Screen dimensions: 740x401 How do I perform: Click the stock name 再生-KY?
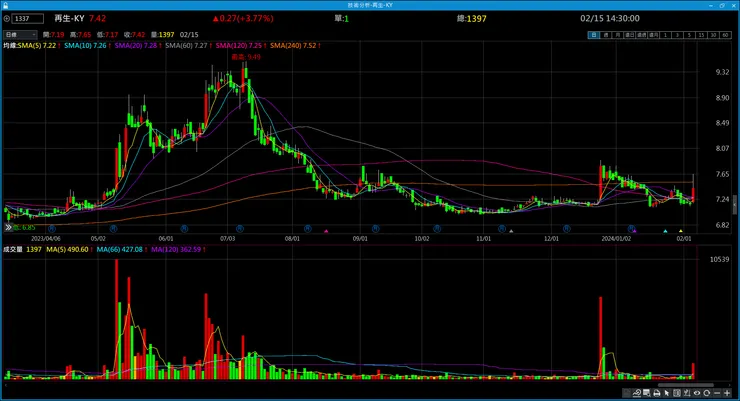tap(69, 18)
